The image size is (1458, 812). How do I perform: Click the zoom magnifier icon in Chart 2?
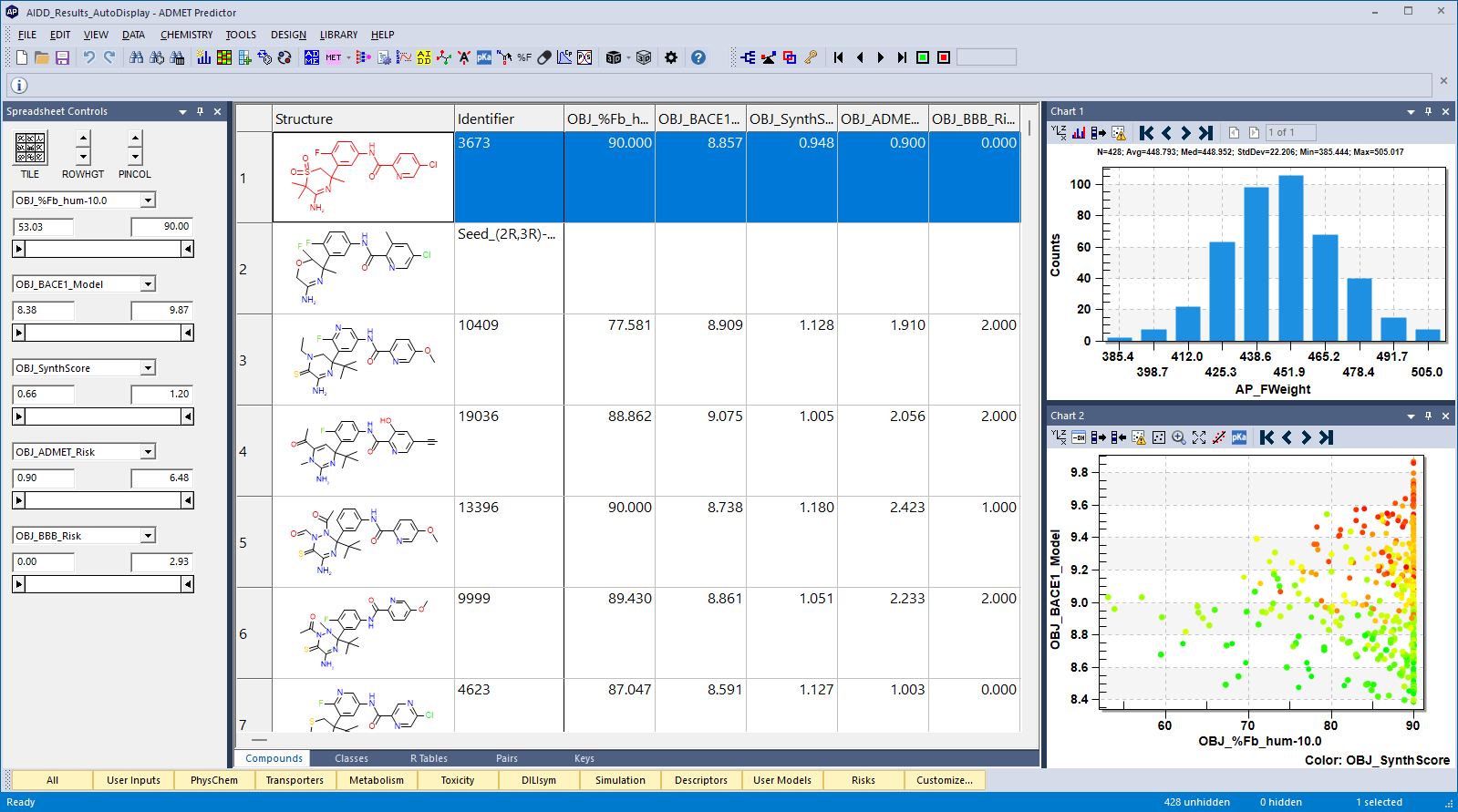pos(1179,437)
